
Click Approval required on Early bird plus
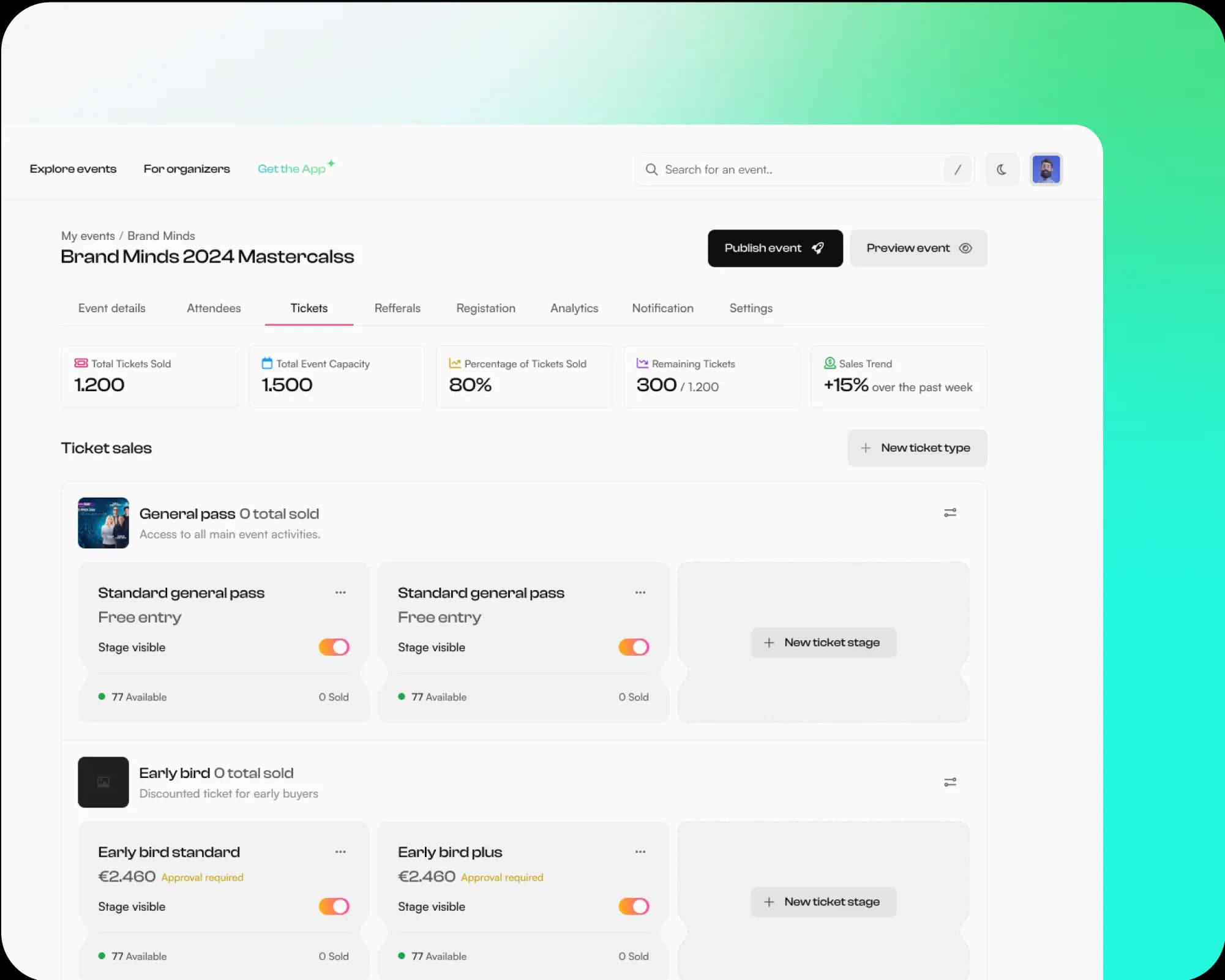[502, 878]
